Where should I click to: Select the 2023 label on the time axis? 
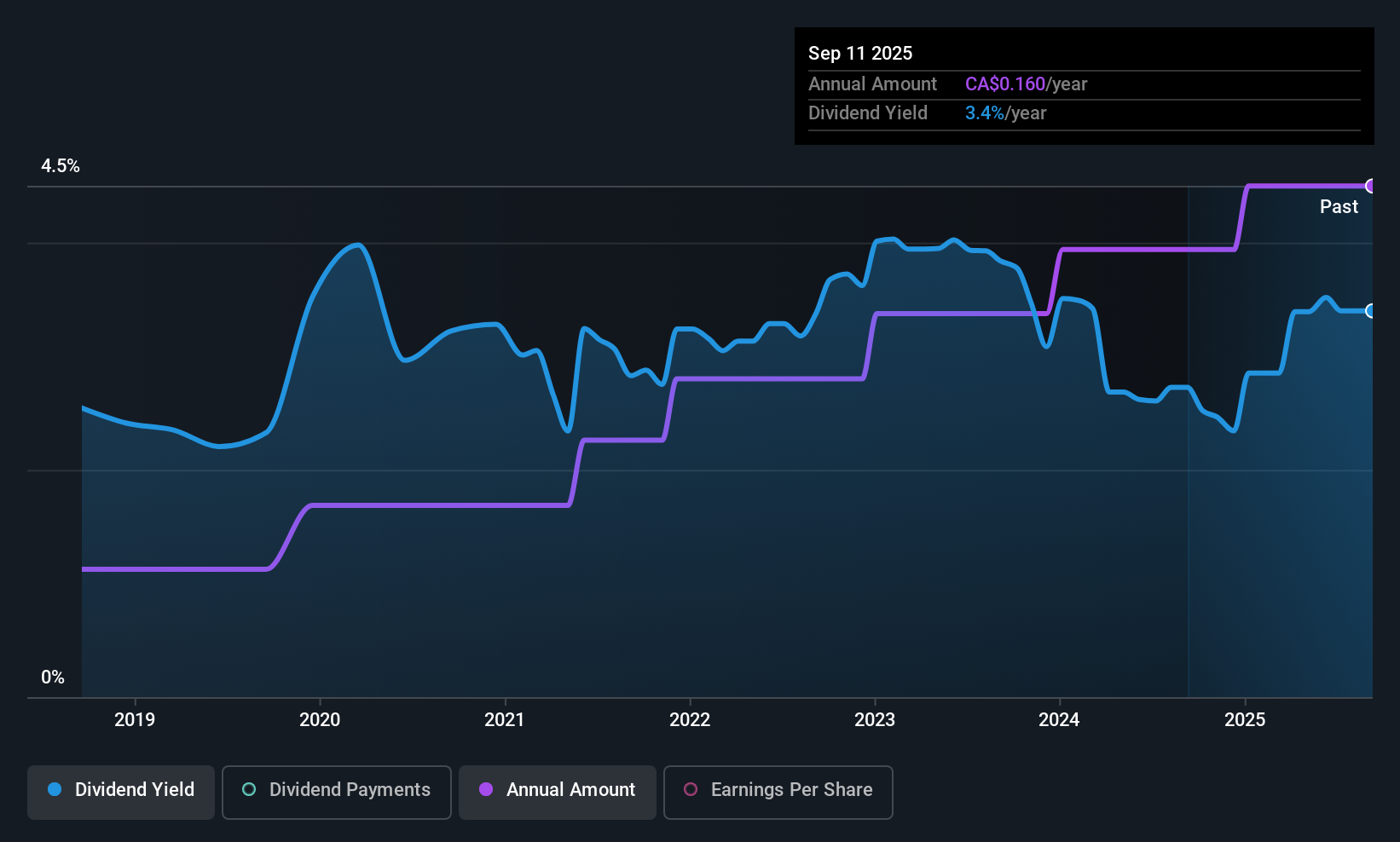875,719
